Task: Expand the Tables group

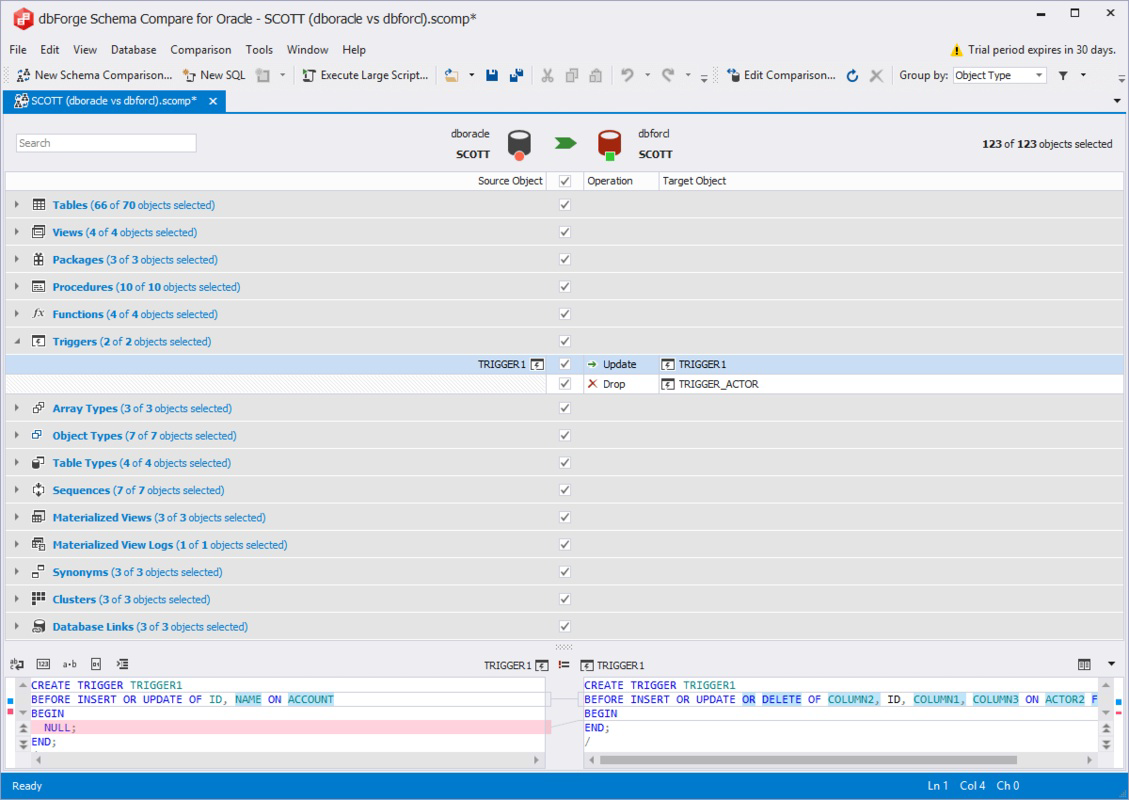Action: tap(17, 205)
